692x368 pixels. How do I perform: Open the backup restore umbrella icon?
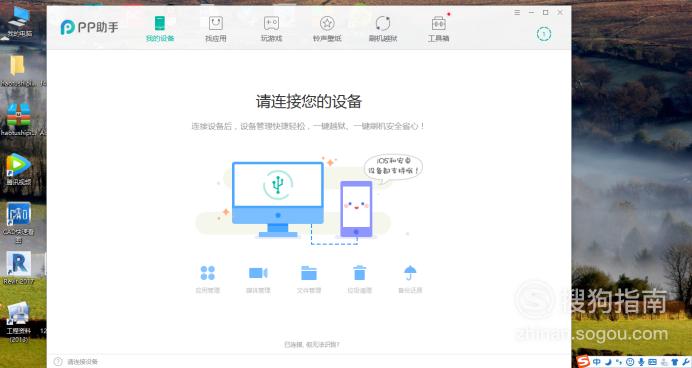[410, 273]
